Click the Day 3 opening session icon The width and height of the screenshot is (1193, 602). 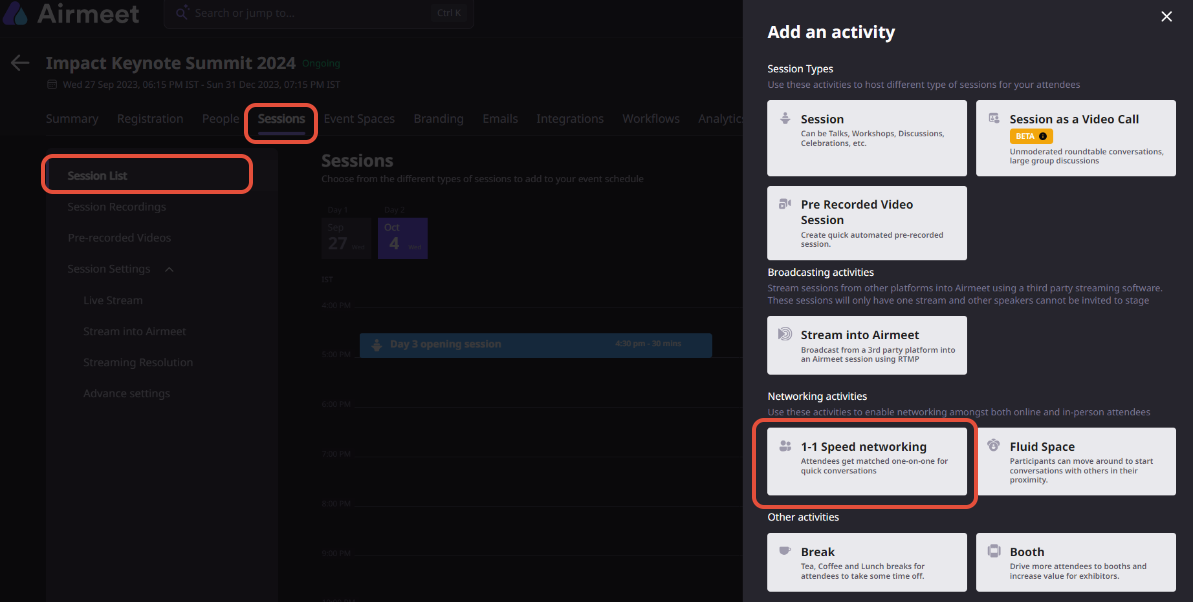tap(376, 345)
